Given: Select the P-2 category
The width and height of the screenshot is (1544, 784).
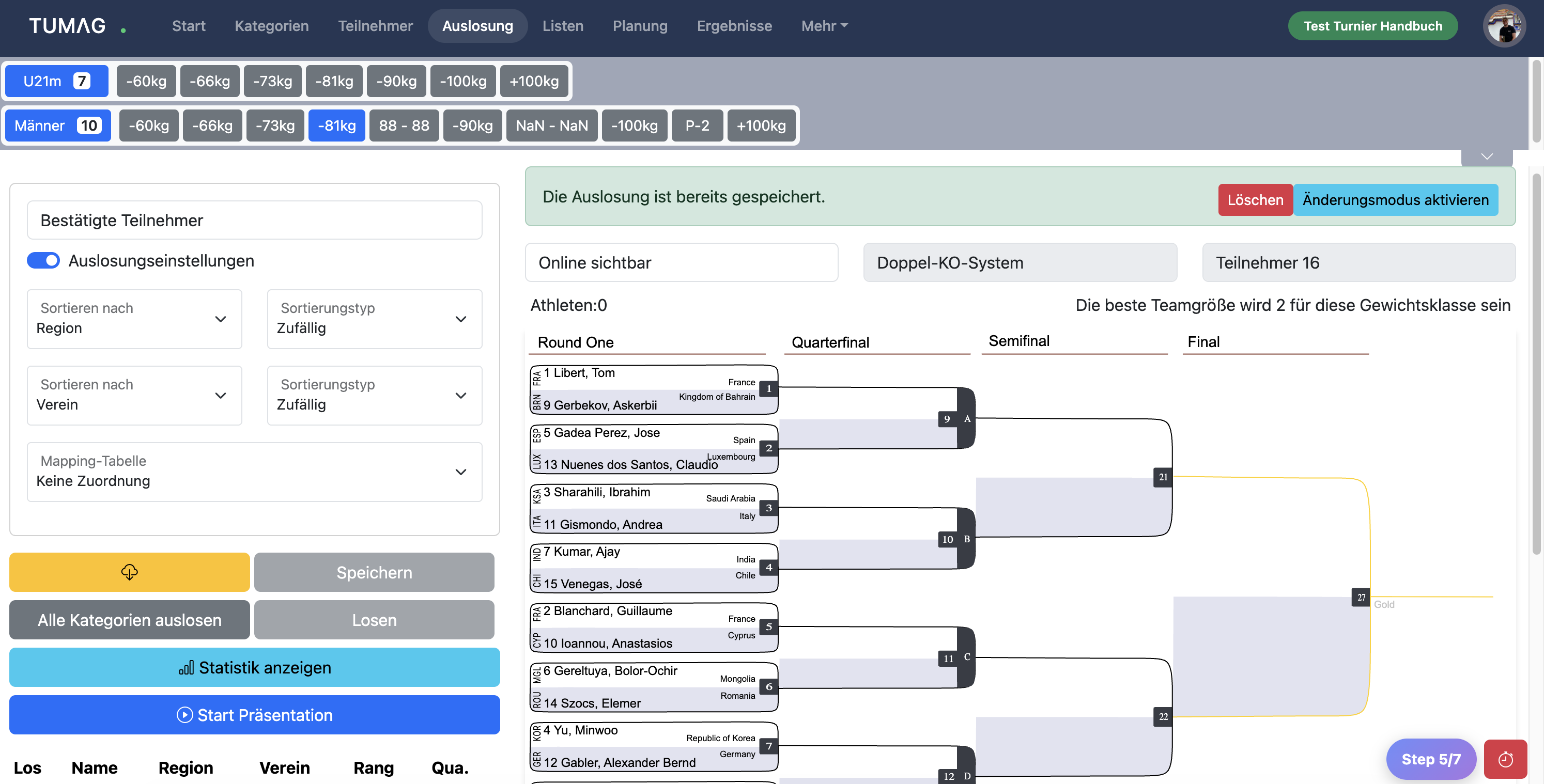Looking at the screenshot, I should tap(697, 125).
